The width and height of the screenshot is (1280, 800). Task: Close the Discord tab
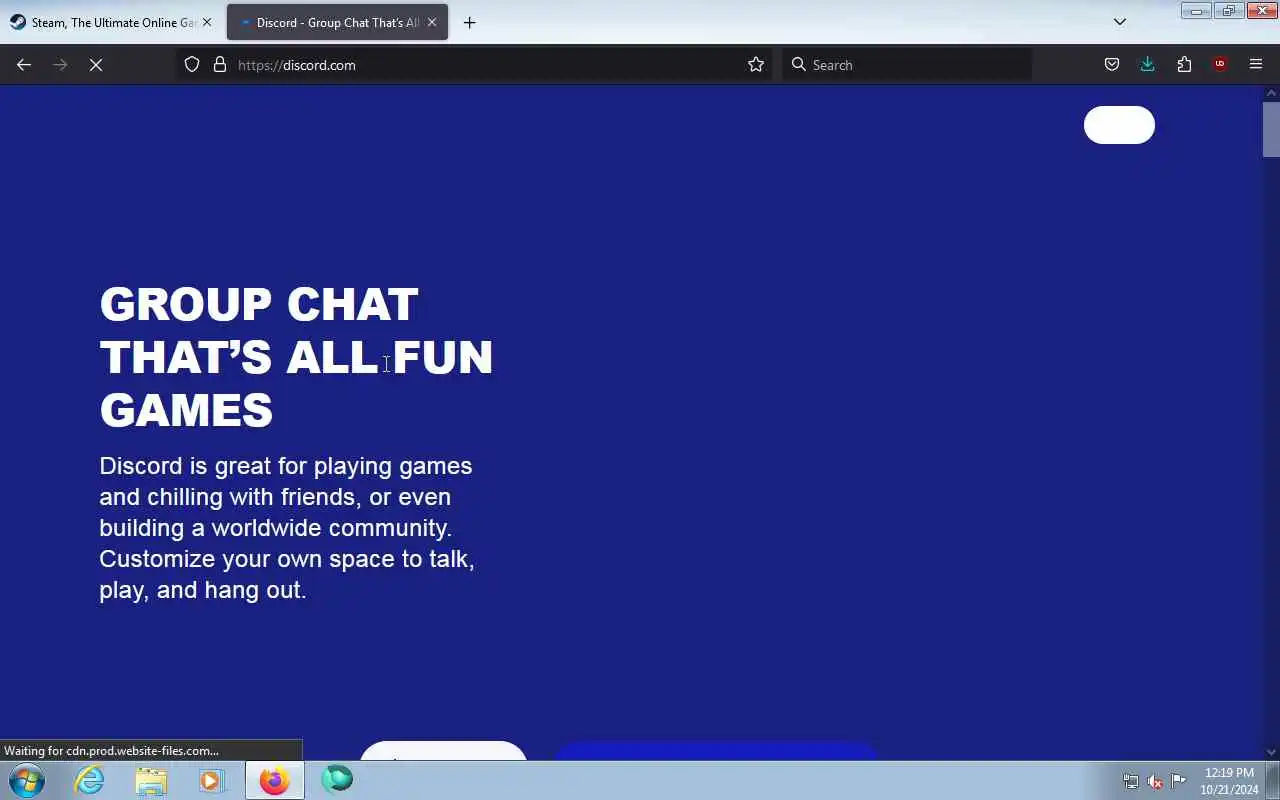(x=432, y=22)
